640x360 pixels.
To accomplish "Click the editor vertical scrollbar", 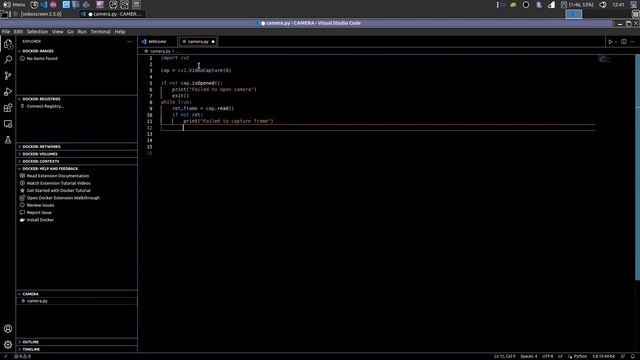I will tap(638, 167).
